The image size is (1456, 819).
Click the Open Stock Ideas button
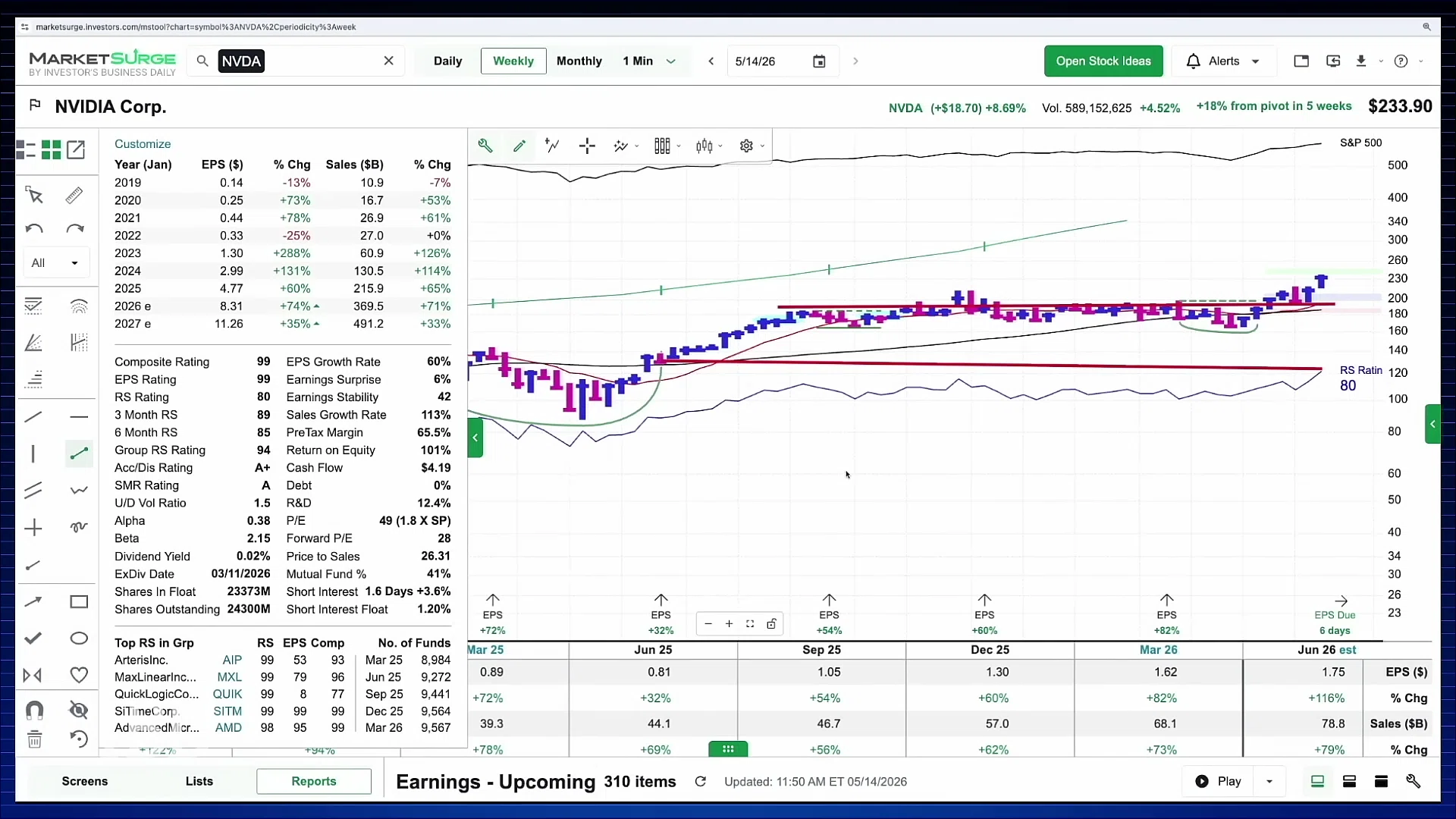tap(1103, 61)
